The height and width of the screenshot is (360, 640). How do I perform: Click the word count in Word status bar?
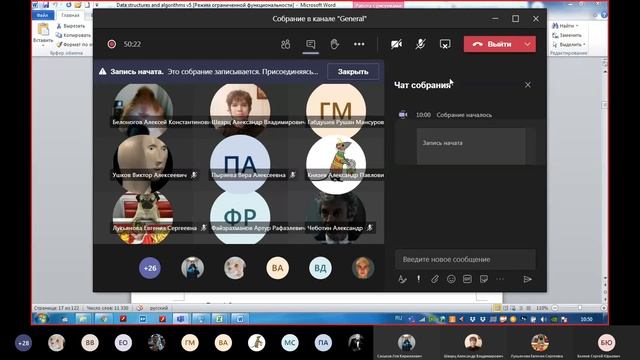click(107, 308)
